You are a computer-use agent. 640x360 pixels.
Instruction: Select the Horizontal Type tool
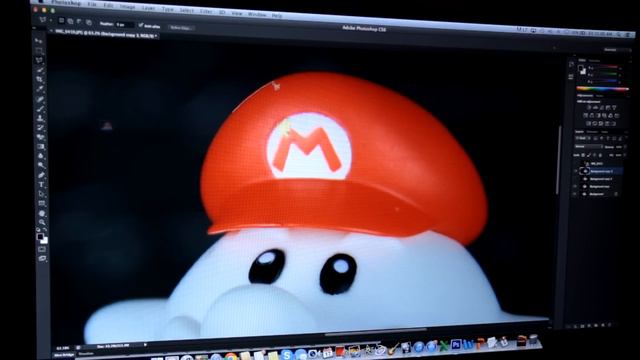(42, 185)
